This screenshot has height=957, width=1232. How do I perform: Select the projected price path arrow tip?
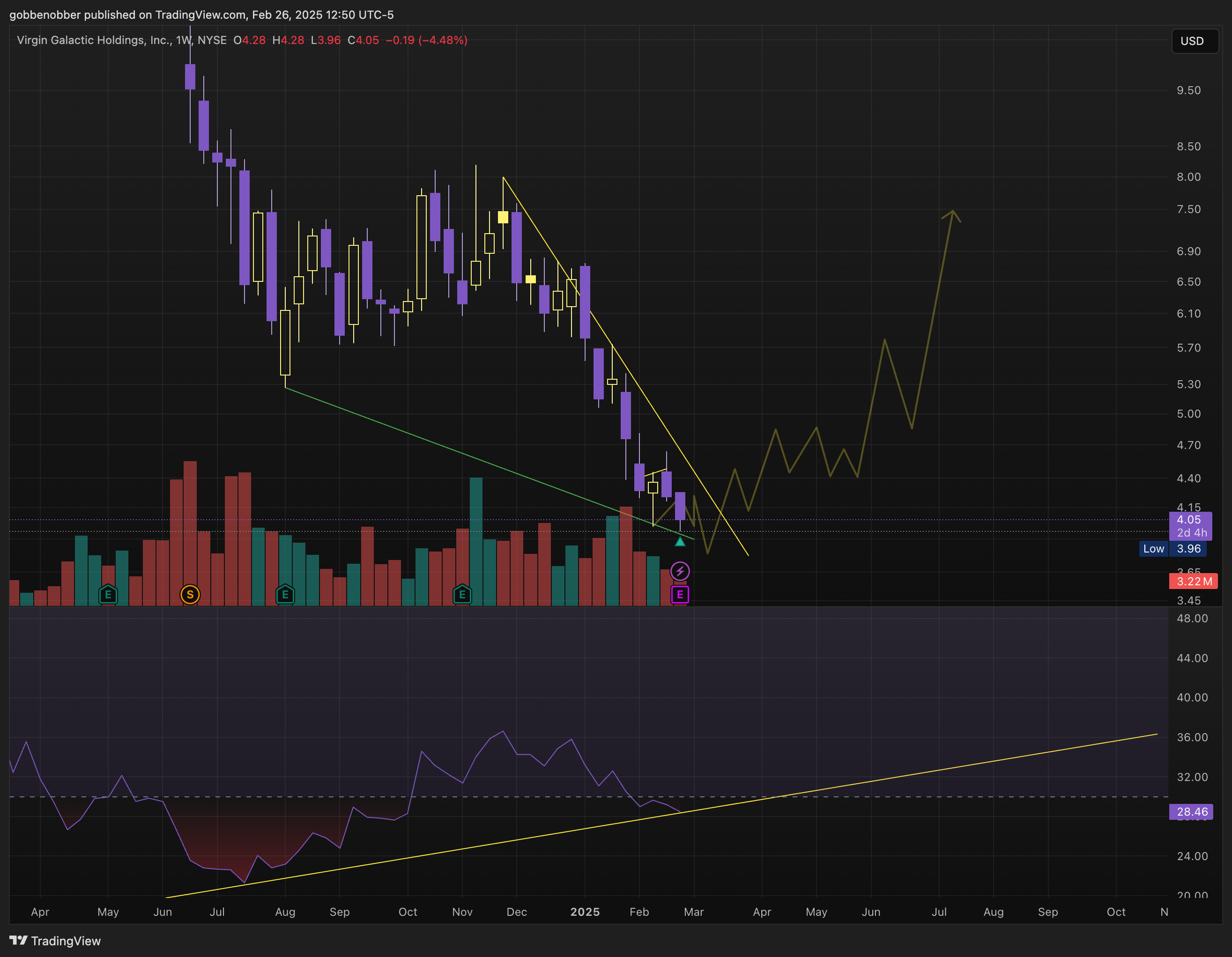(953, 212)
